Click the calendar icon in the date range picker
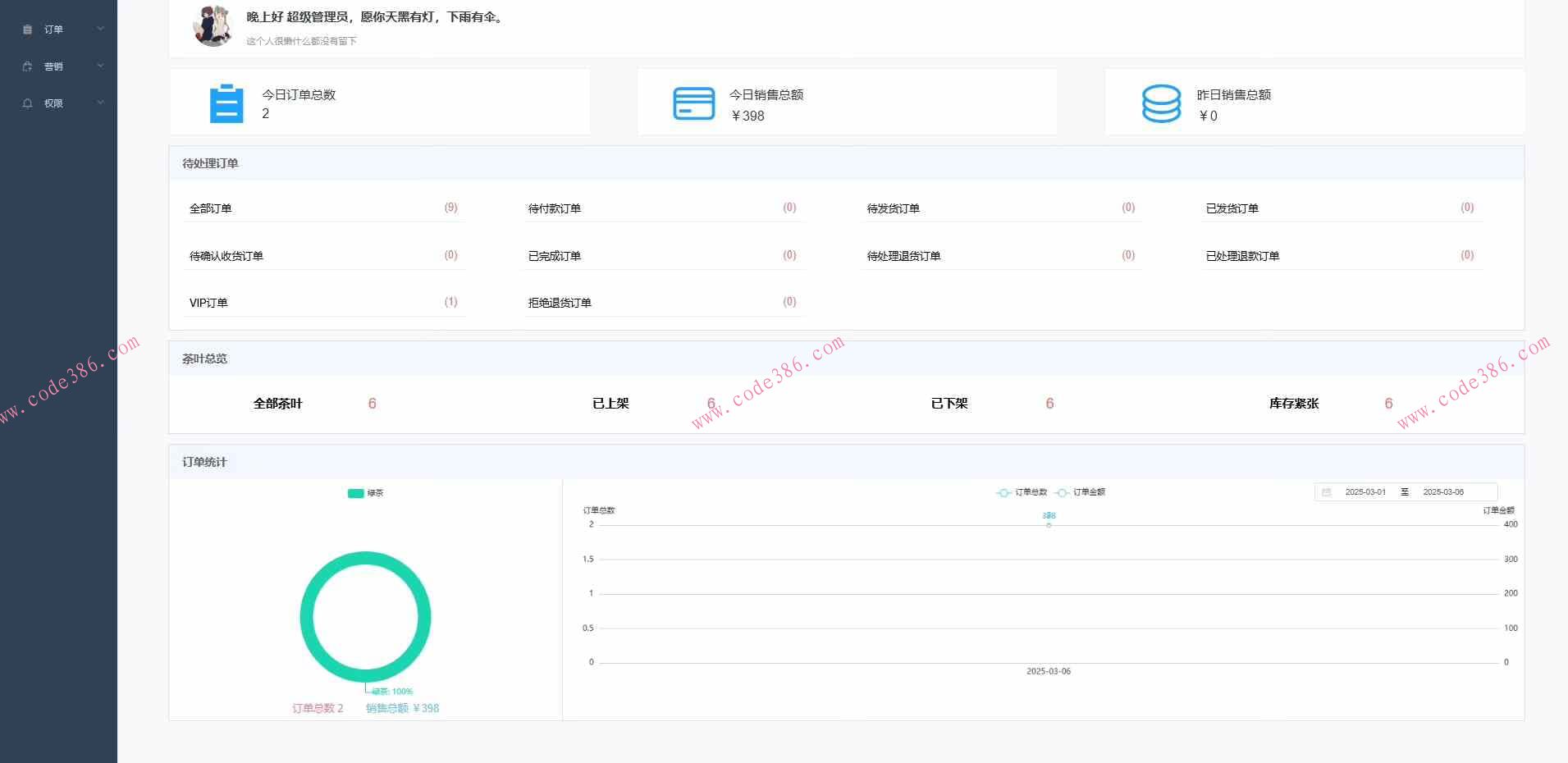Viewport: 1568px width, 763px height. (x=1328, y=491)
